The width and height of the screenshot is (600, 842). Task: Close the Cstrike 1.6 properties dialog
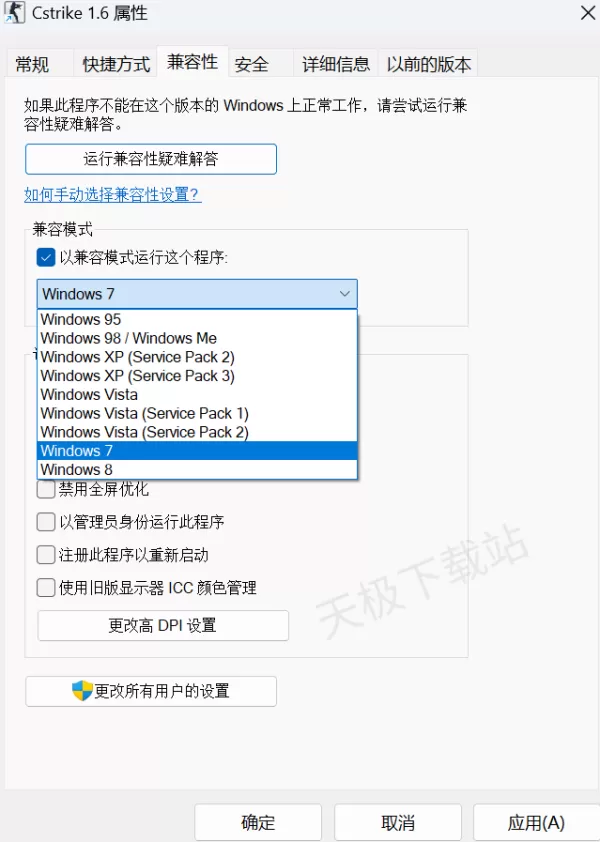pyautogui.click(x=588, y=13)
